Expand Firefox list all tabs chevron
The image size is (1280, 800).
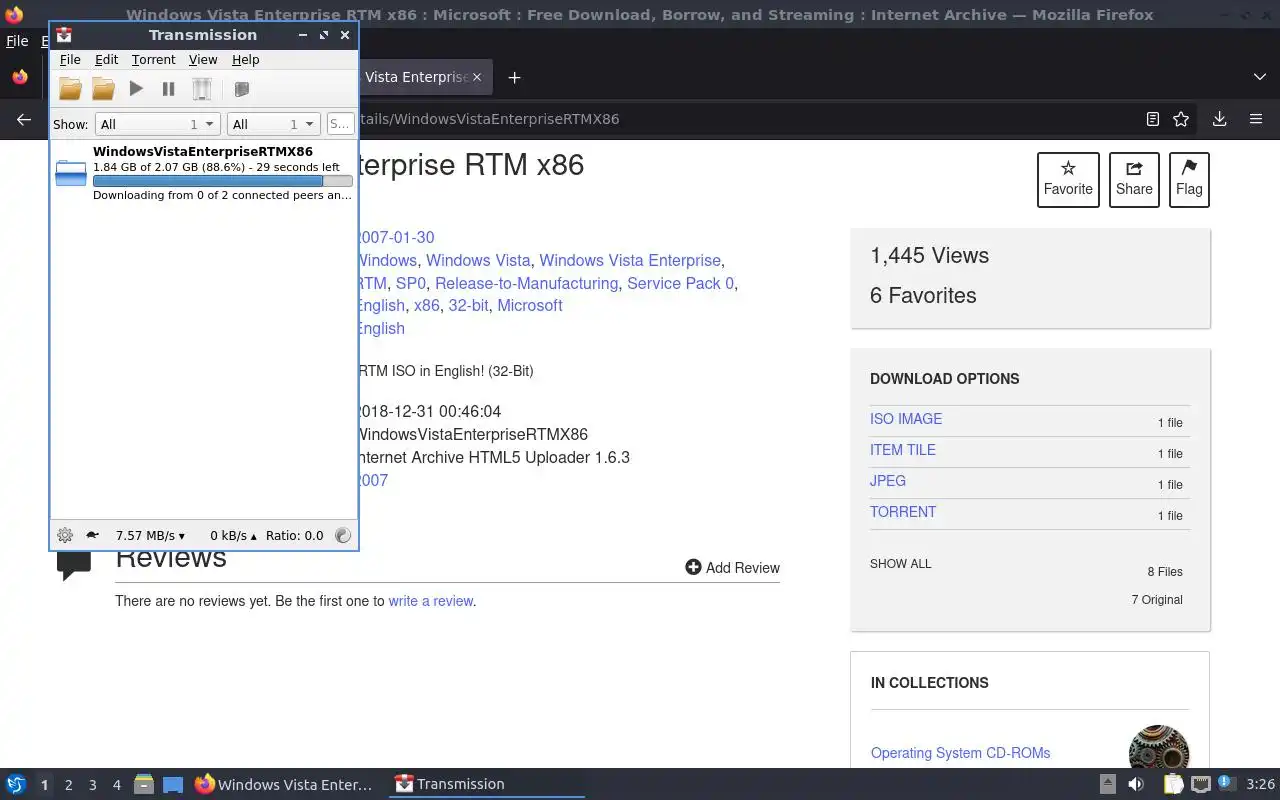coord(1260,77)
